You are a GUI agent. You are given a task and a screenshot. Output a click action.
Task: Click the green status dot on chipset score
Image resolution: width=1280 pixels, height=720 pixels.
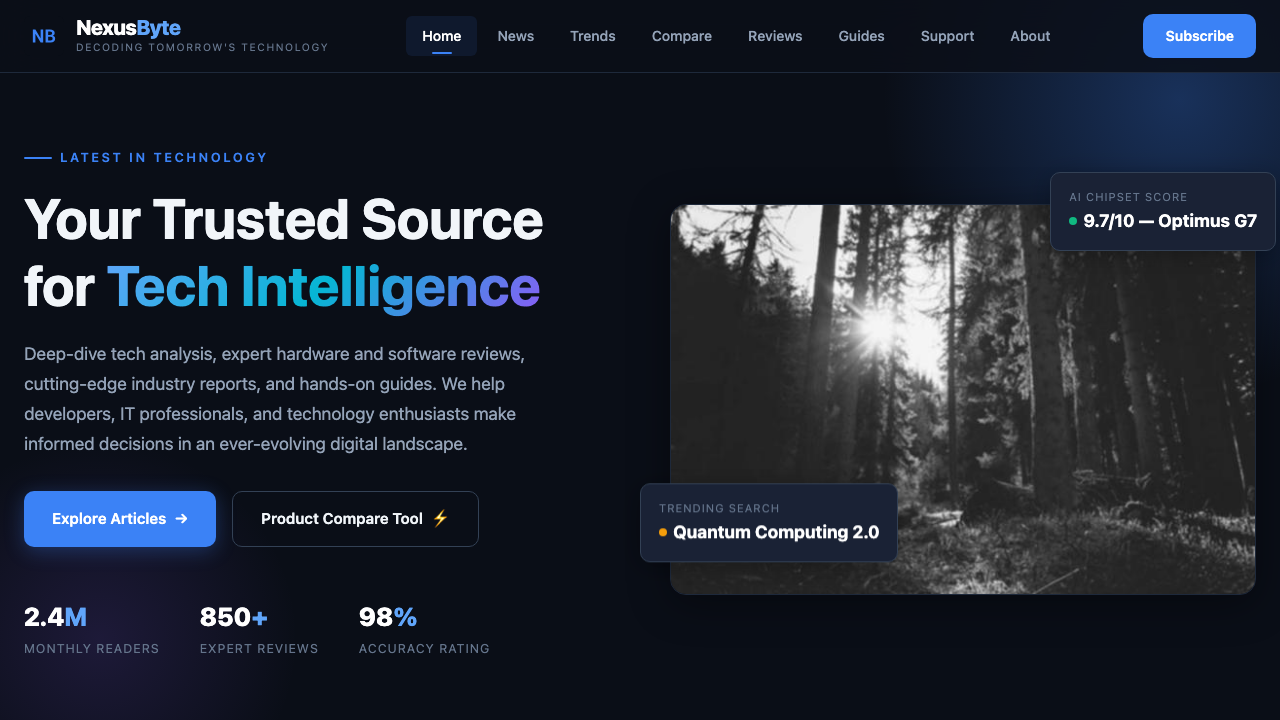pyautogui.click(x=1073, y=221)
